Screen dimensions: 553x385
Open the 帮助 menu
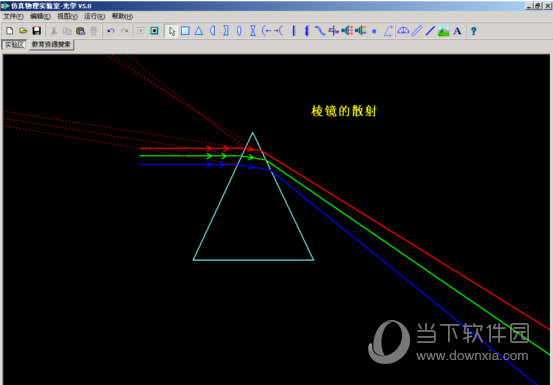tap(122, 16)
